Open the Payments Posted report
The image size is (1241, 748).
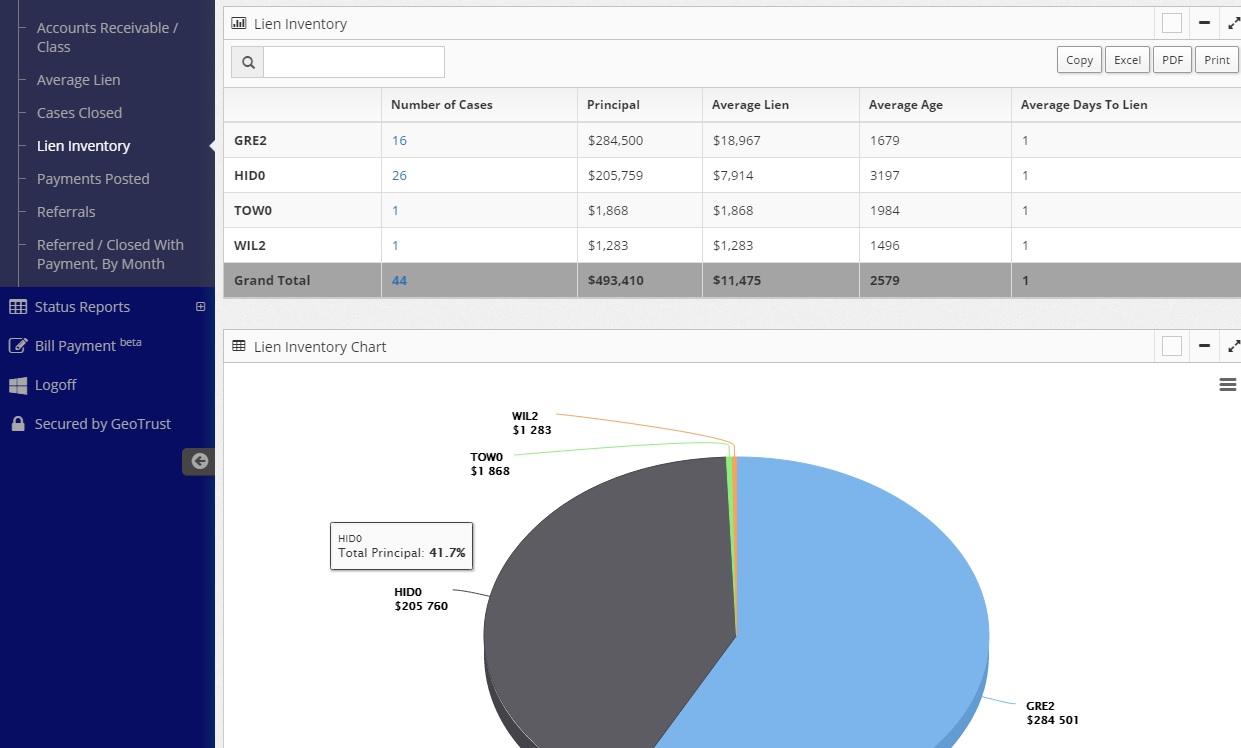[x=93, y=179]
